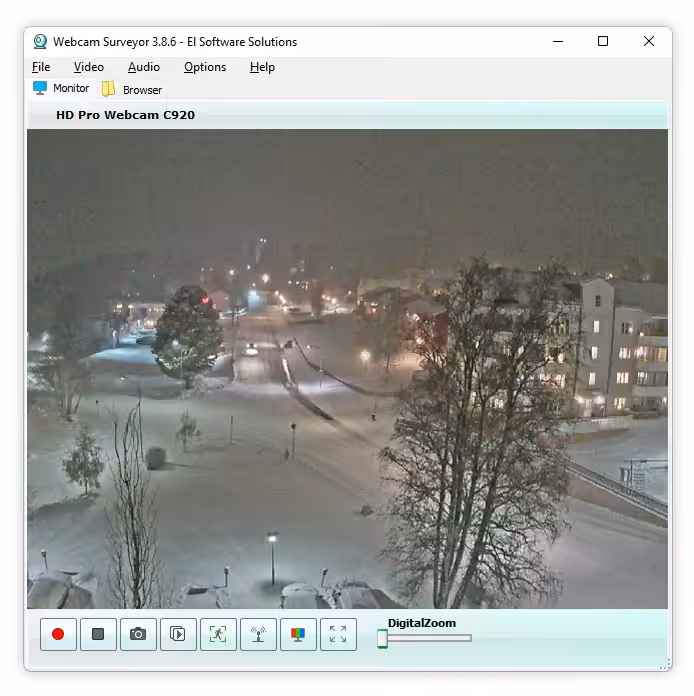Click the HD Pro Webcam C920 header

(x=125, y=115)
